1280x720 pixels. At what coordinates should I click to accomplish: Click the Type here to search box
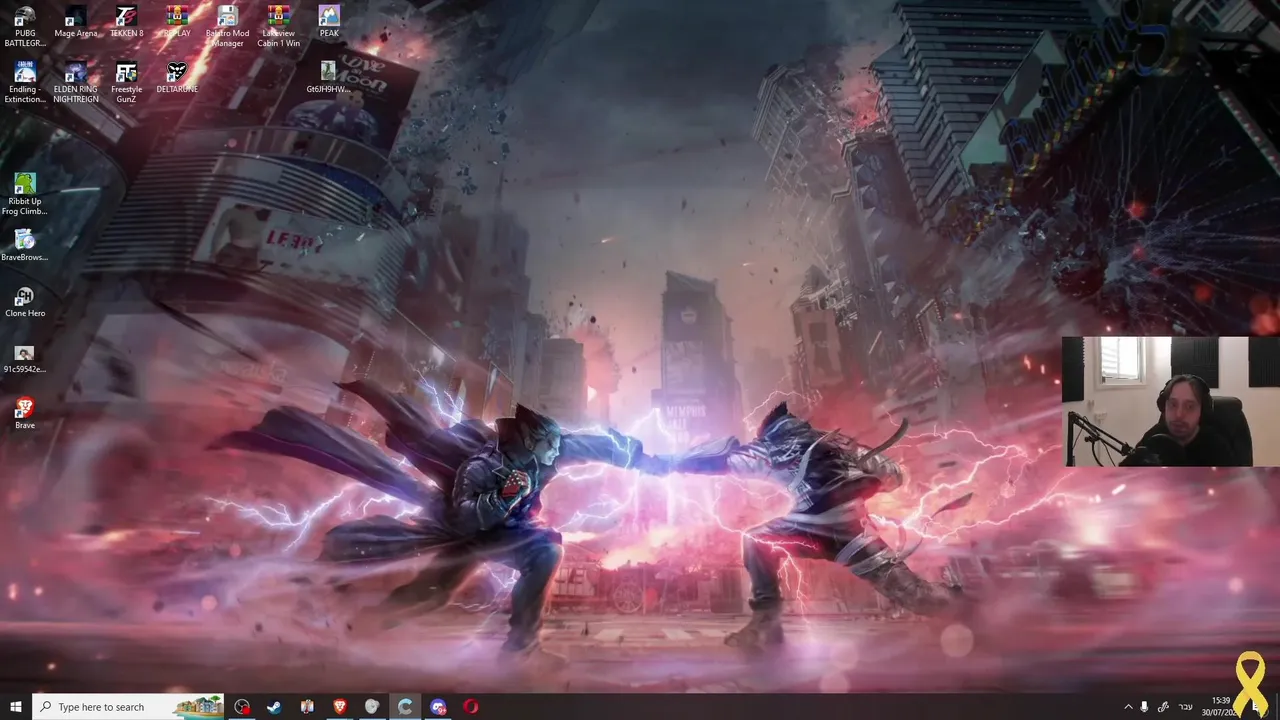[x=129, y=706]
